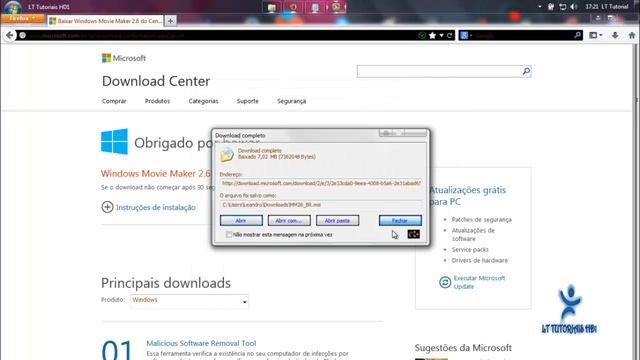640x360 pixels.
Task: Expand the address bar history dropdown arrow
Action: 441,36
